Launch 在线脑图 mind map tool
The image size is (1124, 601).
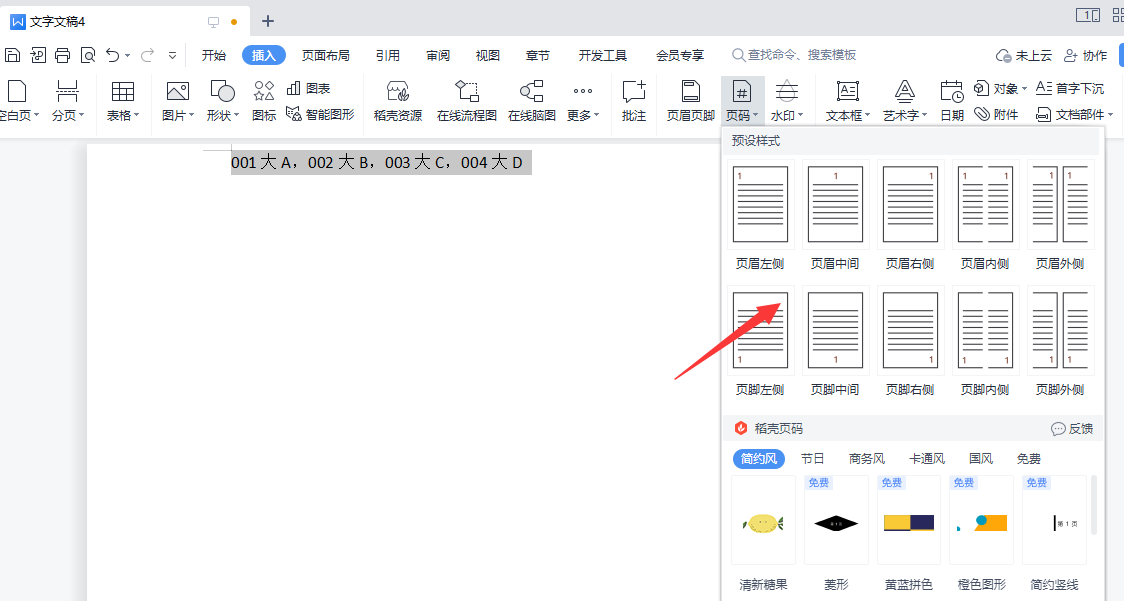pos(532,101)
